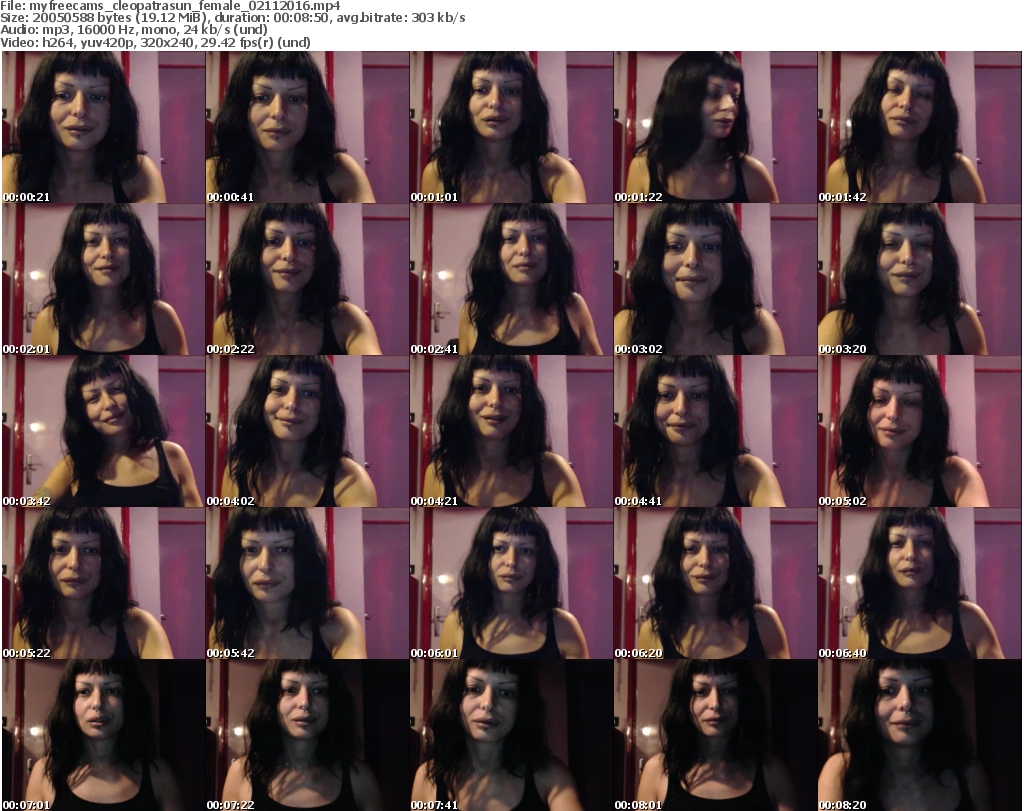Select the thumbnail timestamped 00:01:22
1024x811 pixels.
715,127
